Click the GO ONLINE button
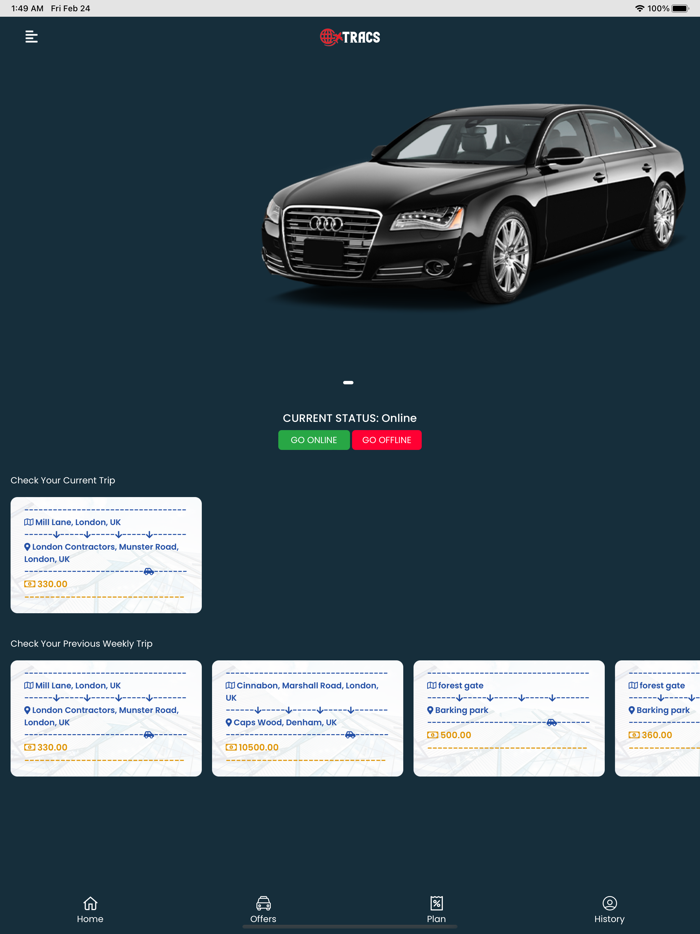Screen dimensions: 700x934 click(x=314, y=440)
